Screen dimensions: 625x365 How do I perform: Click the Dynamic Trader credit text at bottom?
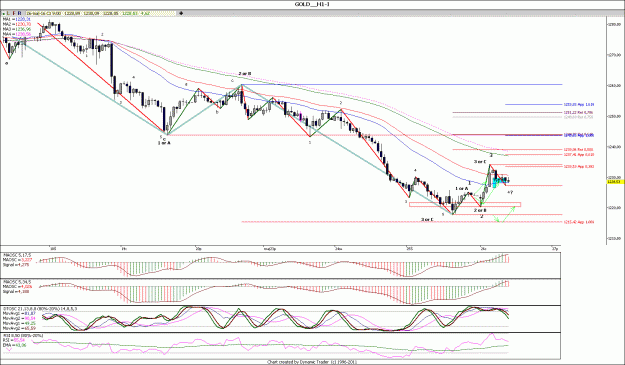[312, 362]
